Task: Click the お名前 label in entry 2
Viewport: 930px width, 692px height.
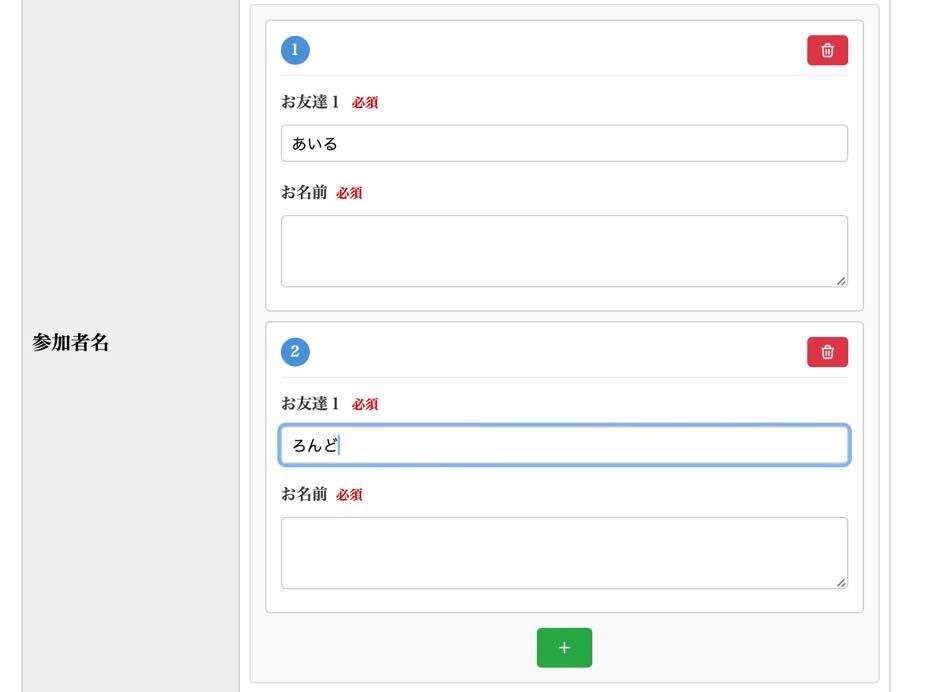Action: pos(304,495)
